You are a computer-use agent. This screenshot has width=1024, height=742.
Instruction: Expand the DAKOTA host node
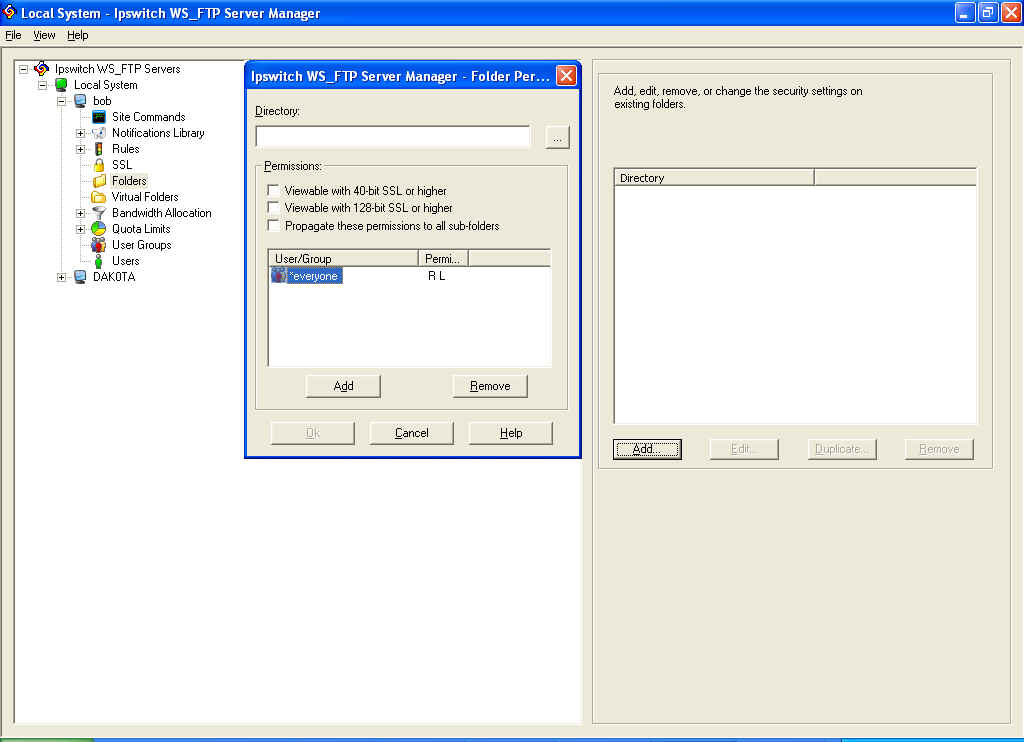[x=62, y=278]
